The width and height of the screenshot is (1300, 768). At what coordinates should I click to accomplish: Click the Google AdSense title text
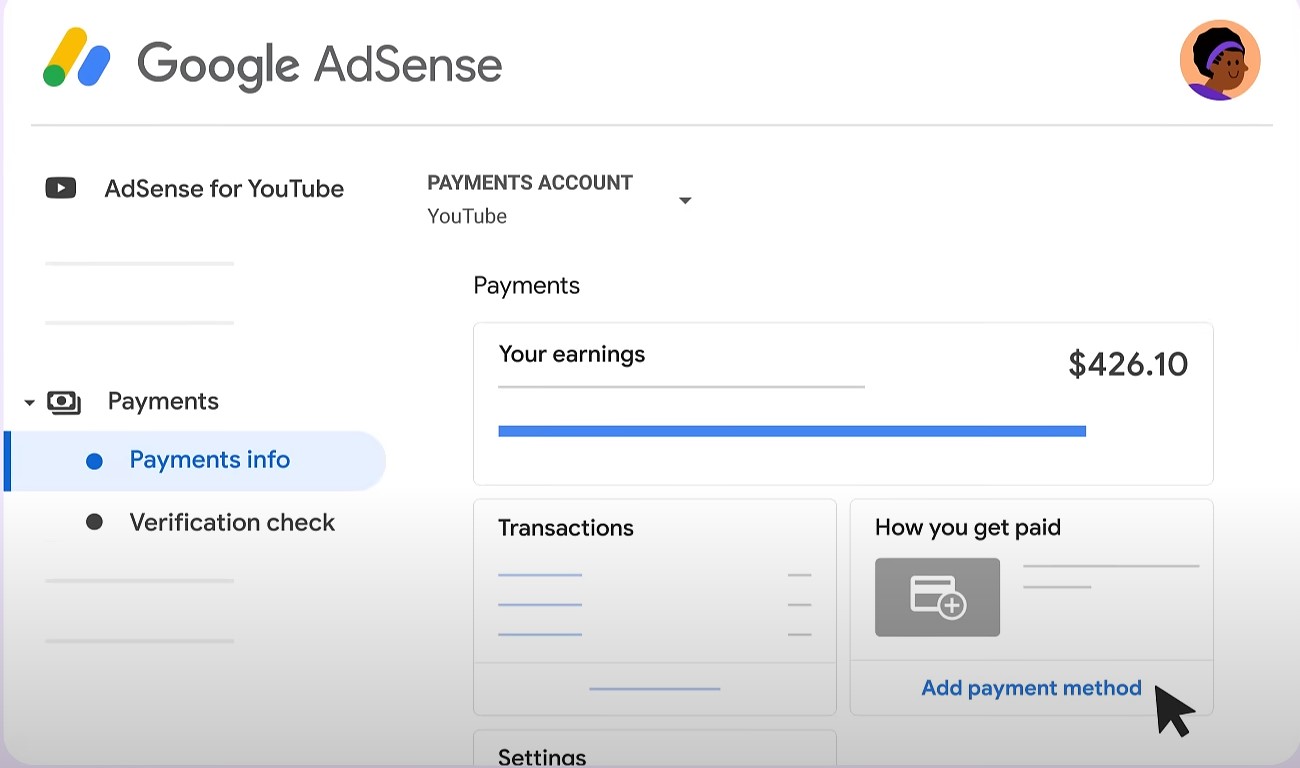319,64
